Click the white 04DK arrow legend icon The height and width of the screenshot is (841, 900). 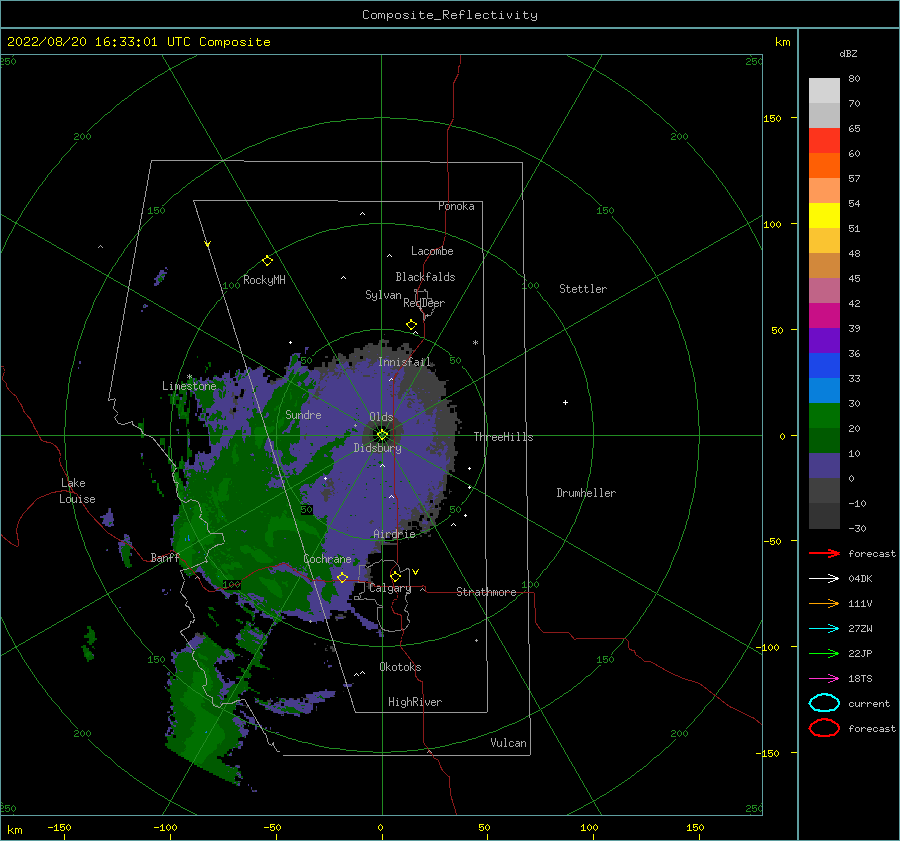click(824, 578)
